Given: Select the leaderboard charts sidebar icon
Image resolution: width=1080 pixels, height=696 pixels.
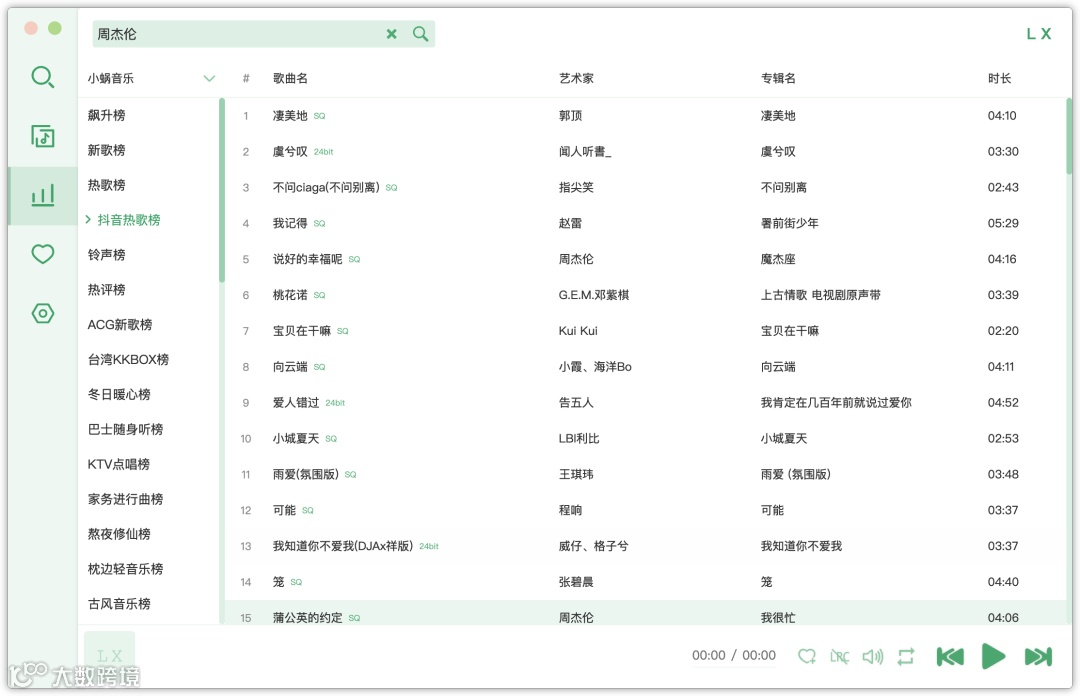Looking at the screenshot, I should pyautogui.click(x=42, y=195).
